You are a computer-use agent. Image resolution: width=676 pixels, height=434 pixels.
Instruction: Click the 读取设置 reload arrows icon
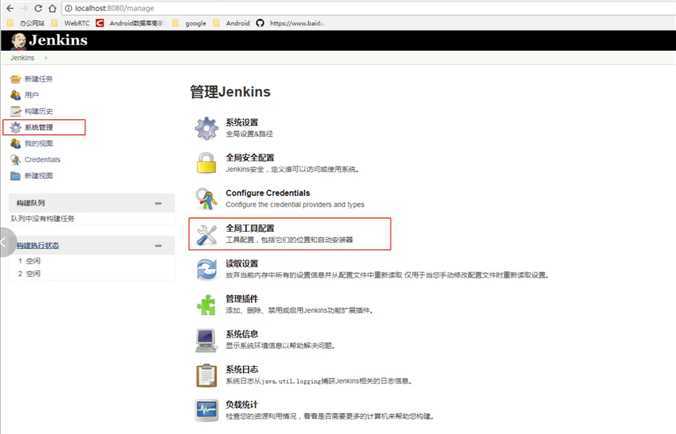207,269
